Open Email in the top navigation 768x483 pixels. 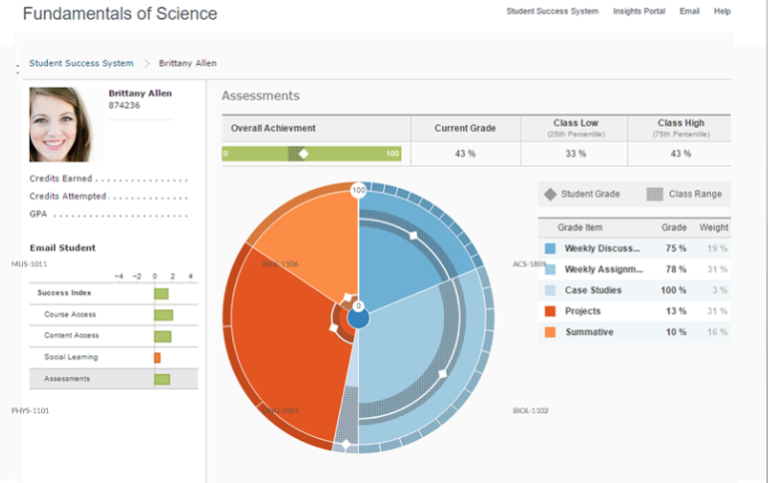click(x=689, y=12)
